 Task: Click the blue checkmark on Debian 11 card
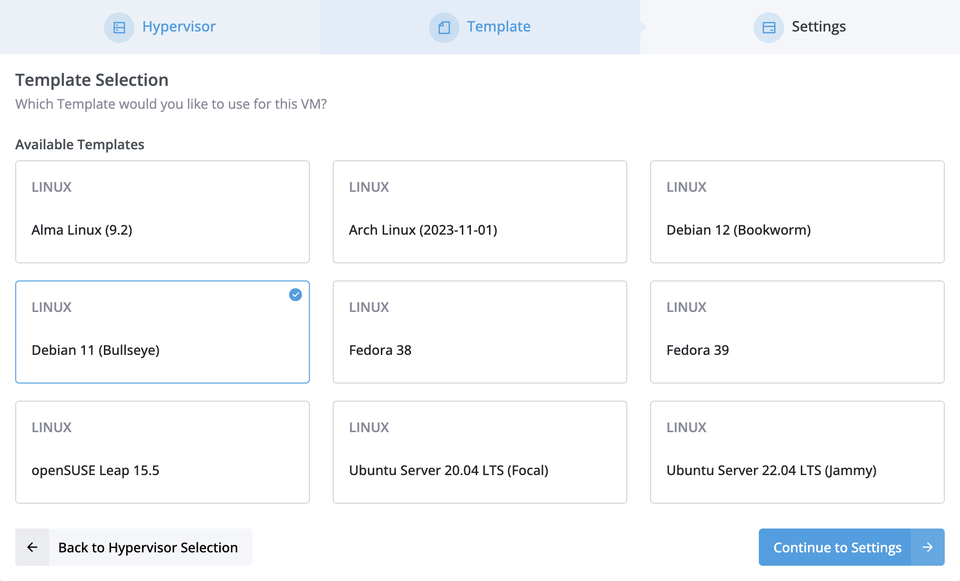(x=295, y=295)
